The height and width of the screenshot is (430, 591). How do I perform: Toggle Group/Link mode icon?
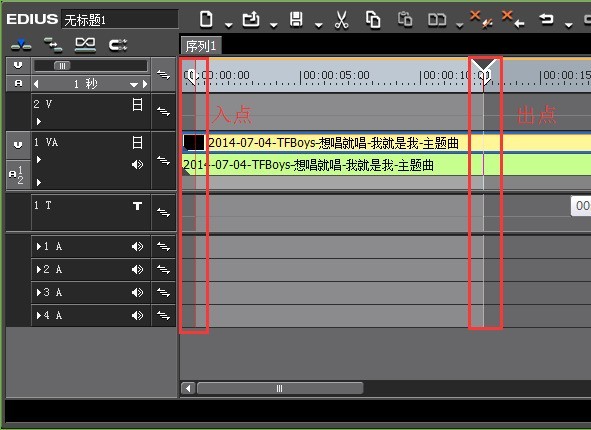tap(85, 44)
